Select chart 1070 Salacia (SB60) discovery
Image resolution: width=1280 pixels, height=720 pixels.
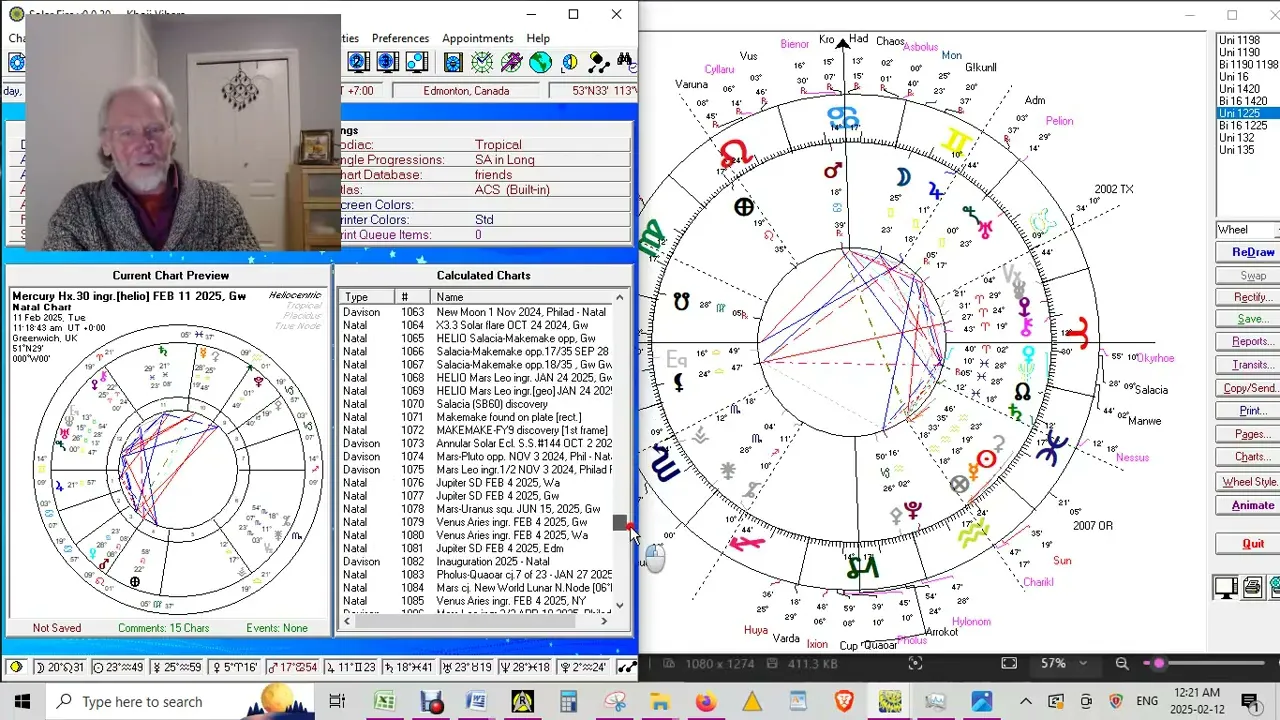pos(477,404)
